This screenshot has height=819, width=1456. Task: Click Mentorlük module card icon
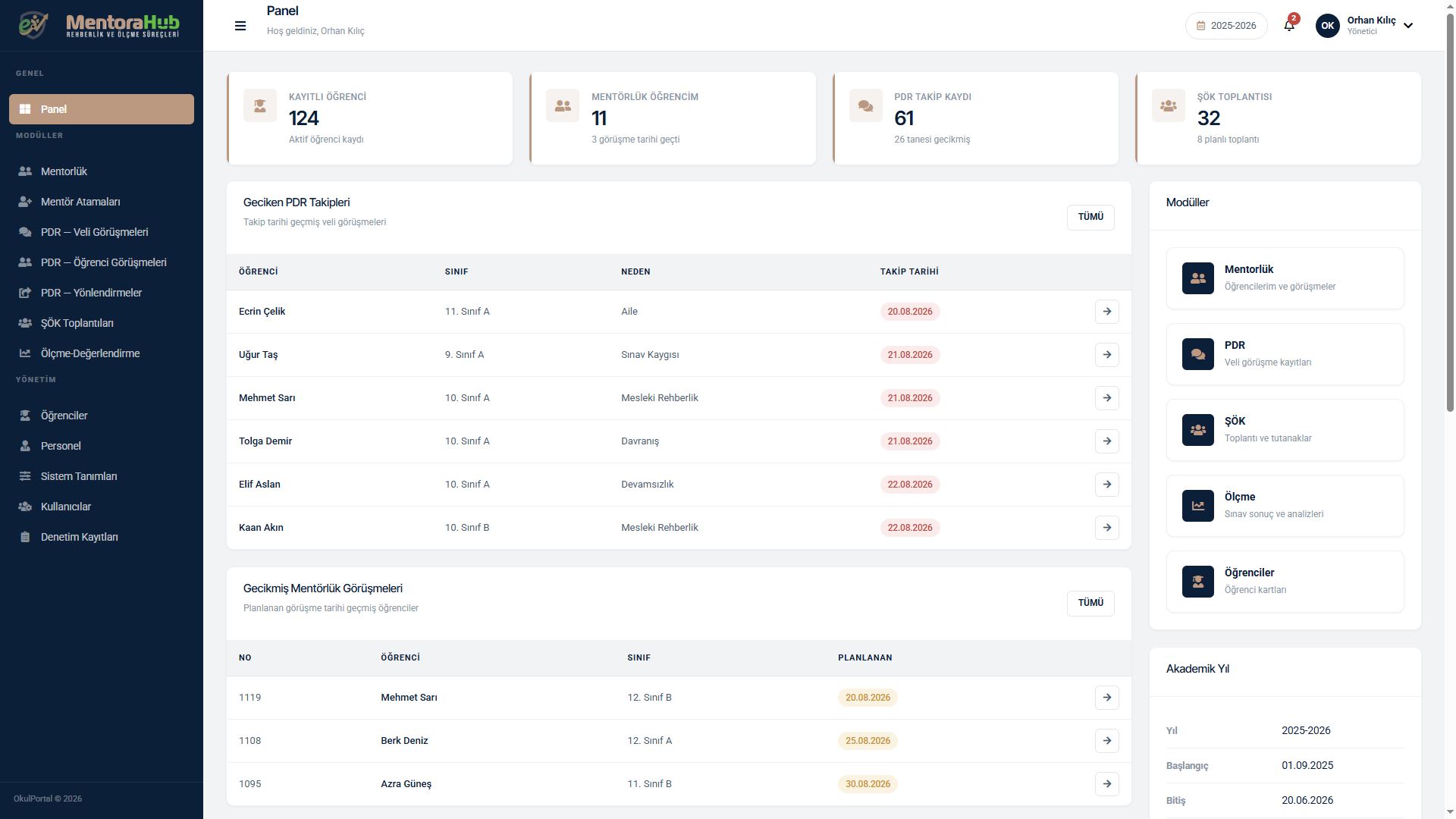(x=1198, y=278)
